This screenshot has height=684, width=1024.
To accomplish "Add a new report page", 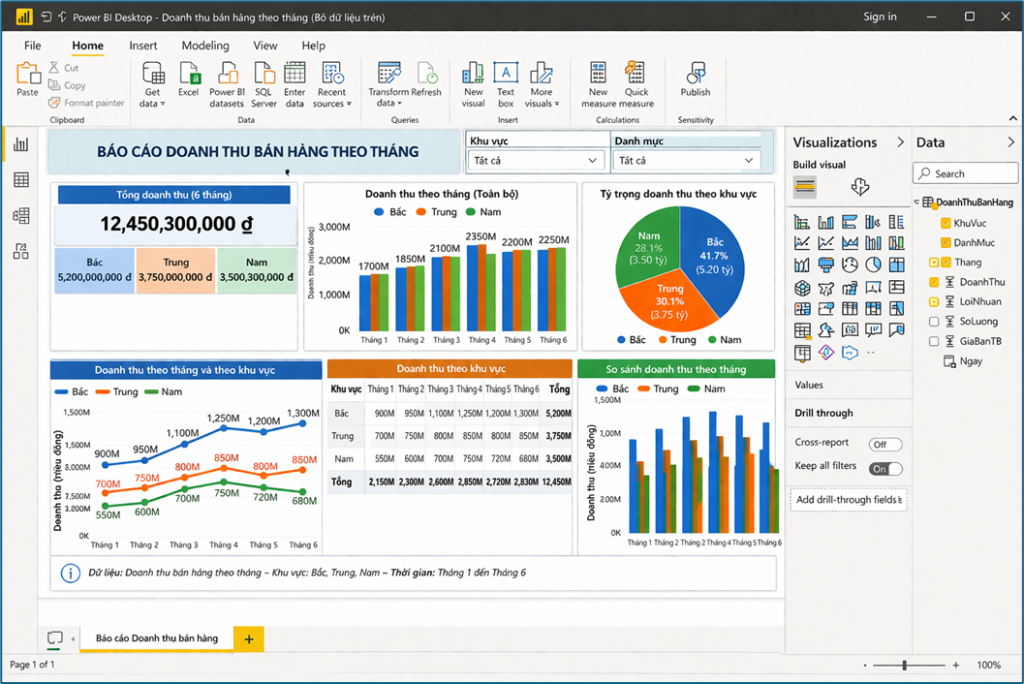I will (x=249, y=639).
